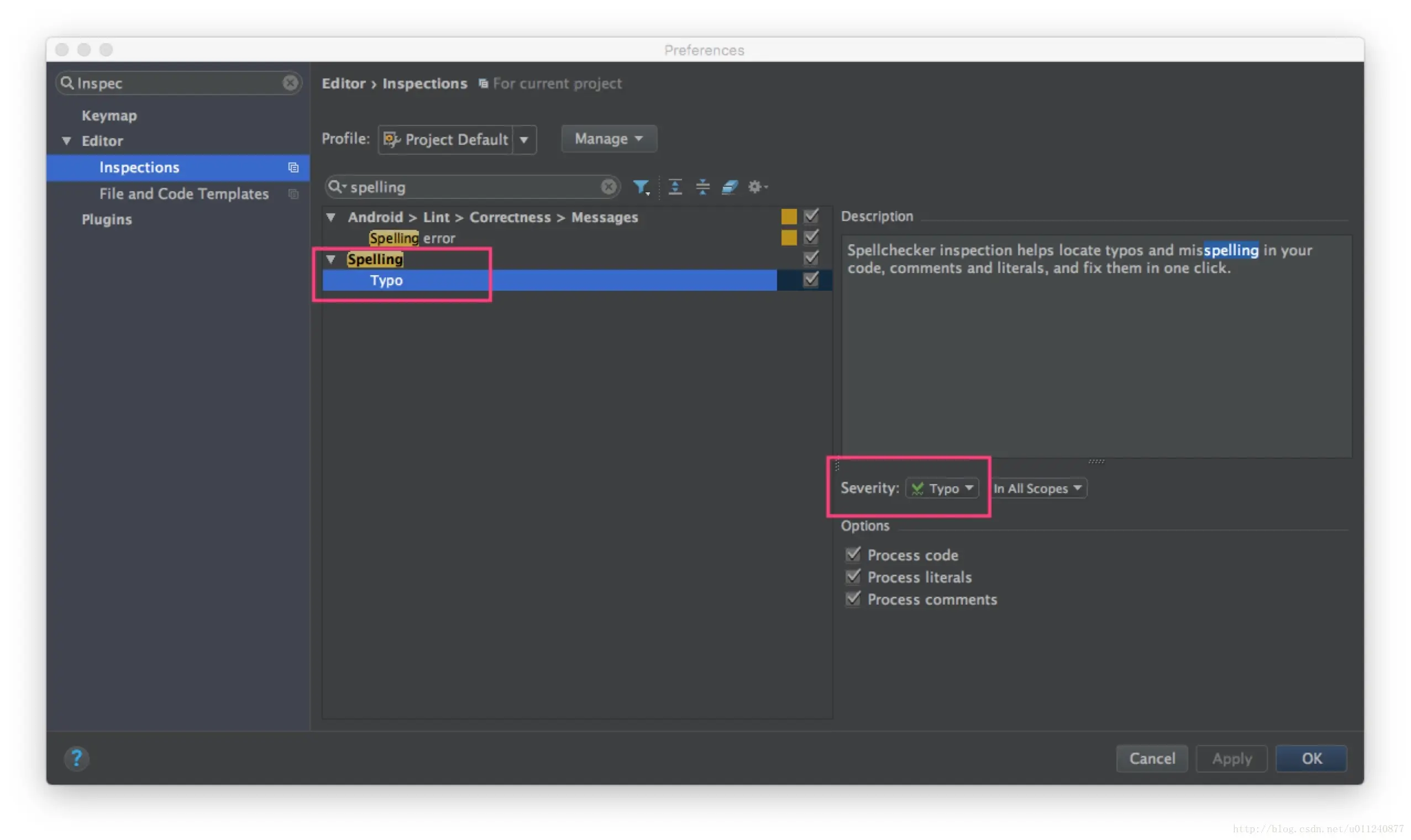Click the yellow severity swatch for Spelling error
The width and height of the screenshot is (1411, 840).
pos(789,238)
